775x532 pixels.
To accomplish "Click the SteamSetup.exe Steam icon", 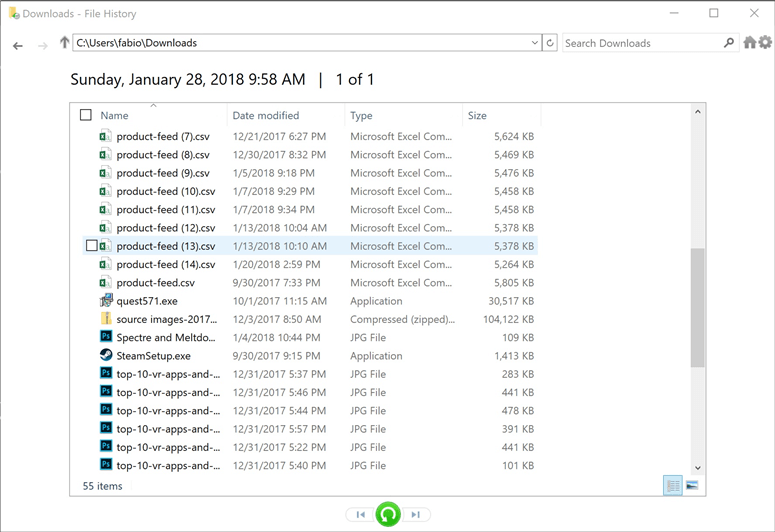I will pyautogui.click(x=106, y=355).
